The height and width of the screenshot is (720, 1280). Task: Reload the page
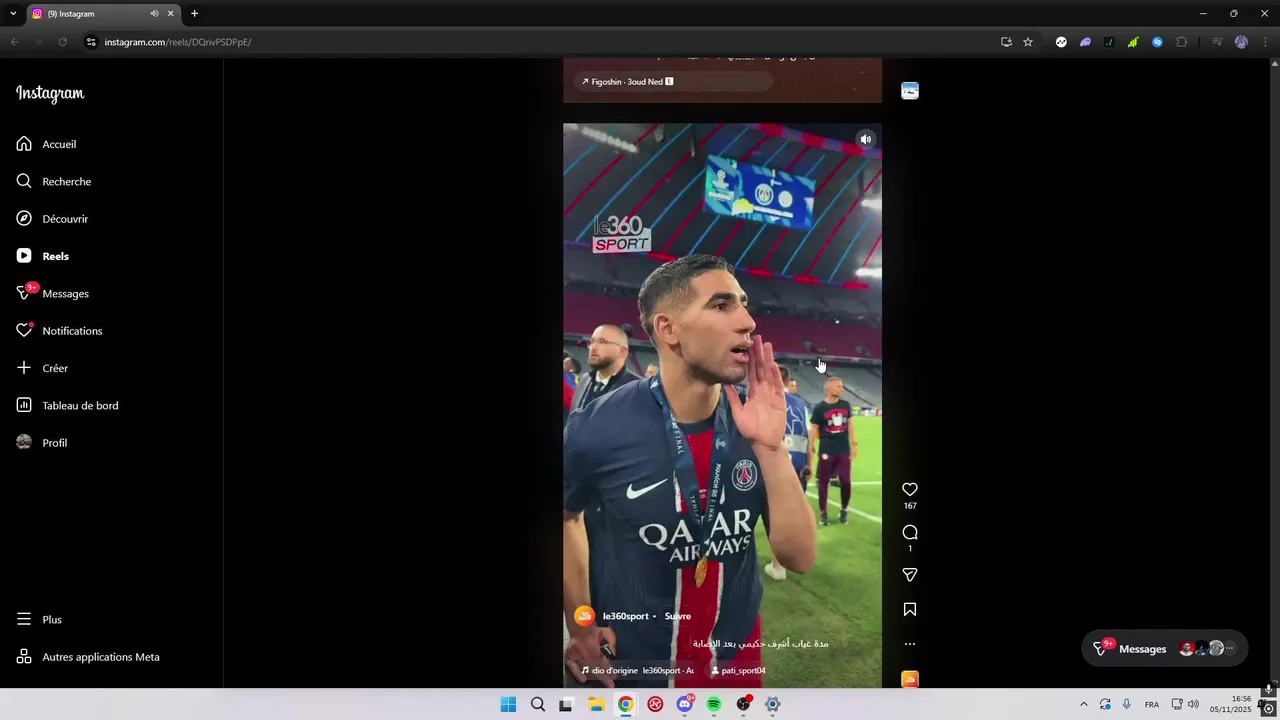[x=62, y=42]
